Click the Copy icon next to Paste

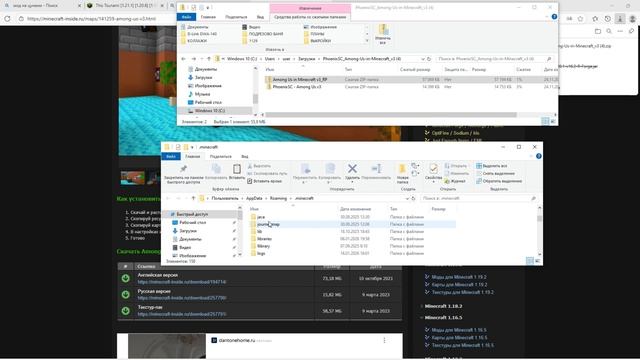216,169
